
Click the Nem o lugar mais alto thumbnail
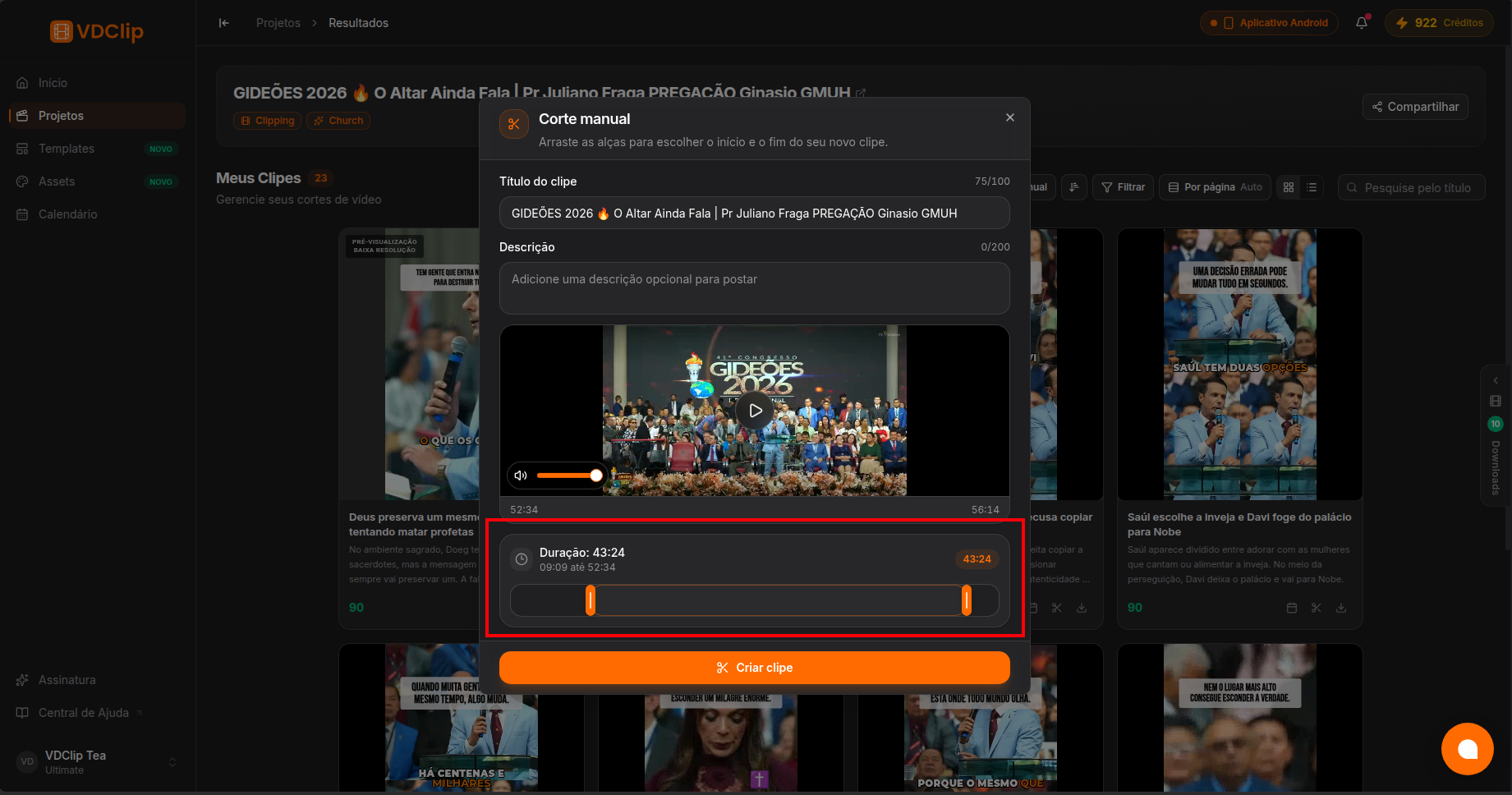pyautogui.click(x=1240, y=718)
